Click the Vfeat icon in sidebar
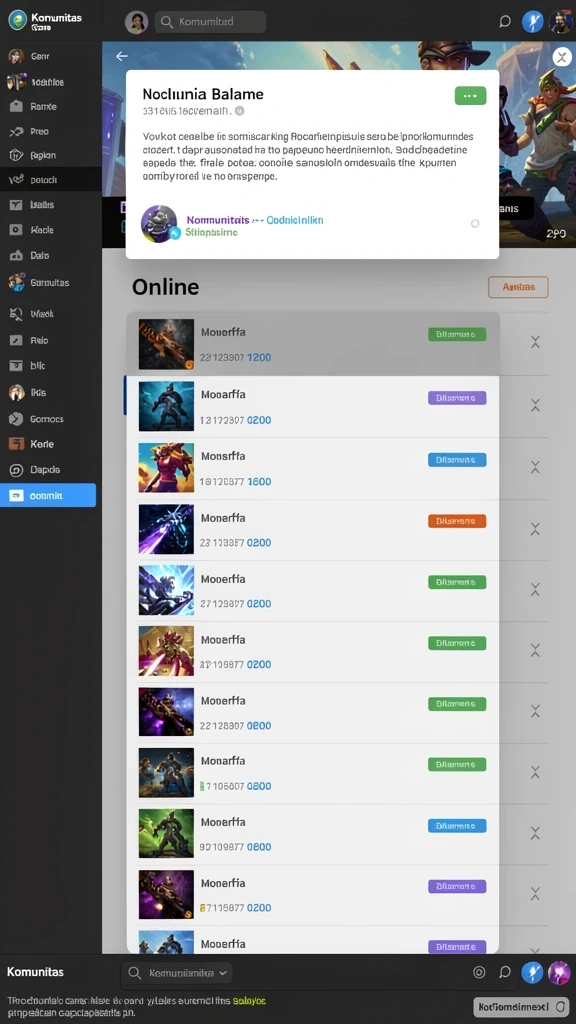The image size is (576, 1024). pyautogui.click(x=16, y=314)
